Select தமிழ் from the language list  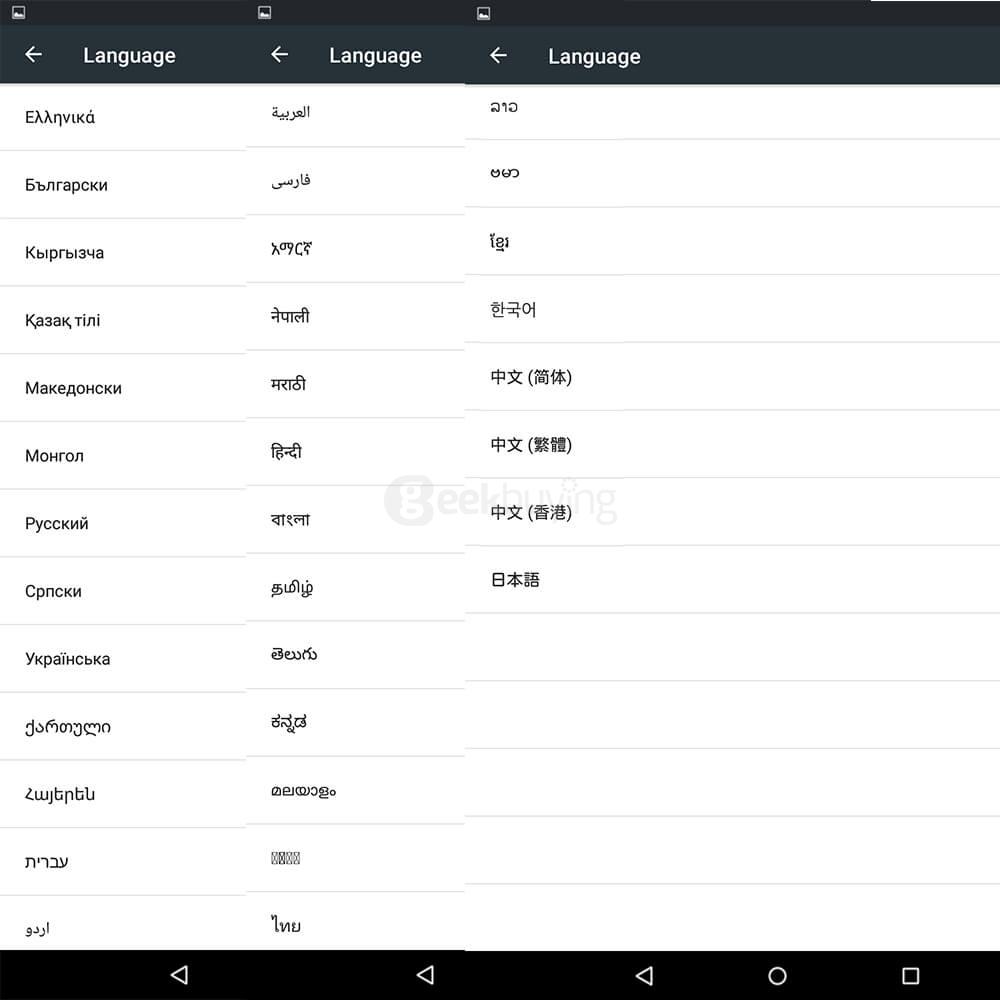click(292, 588)
